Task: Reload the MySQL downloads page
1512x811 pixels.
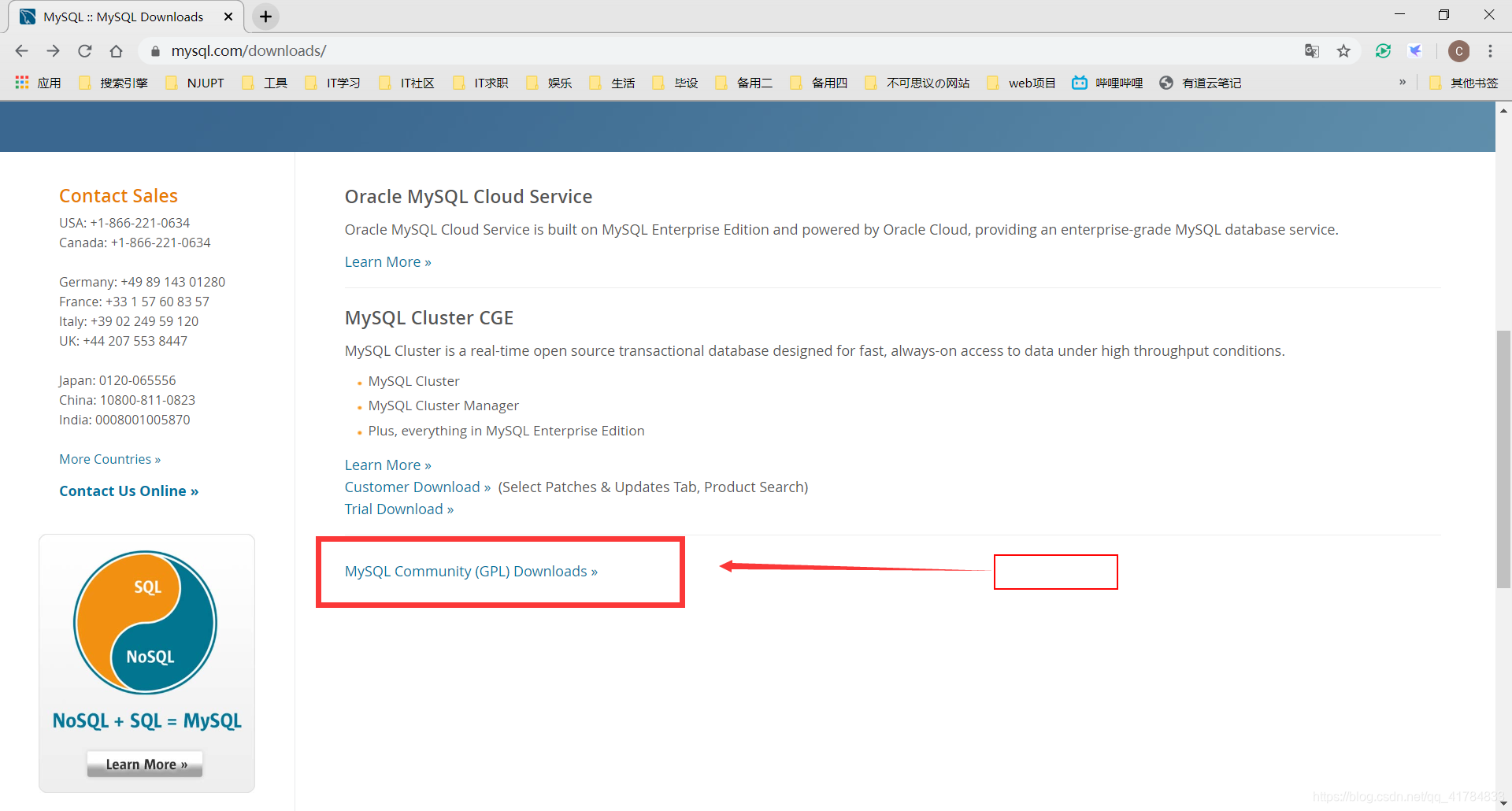Action: pyautogui.click(x=85, y=50)
